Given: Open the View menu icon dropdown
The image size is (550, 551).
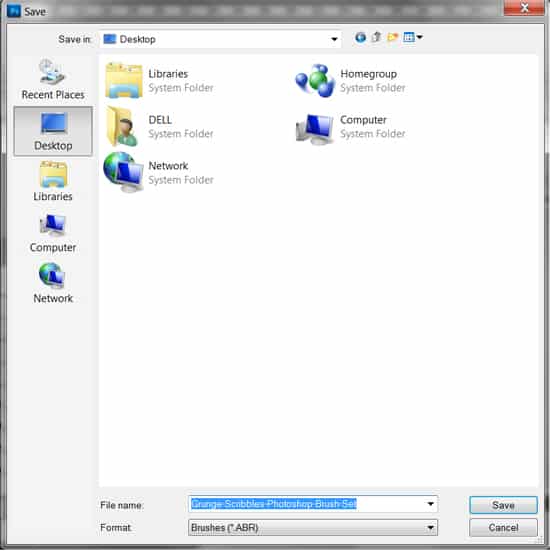Looking at the screenshot, I should tap(413, 37).
